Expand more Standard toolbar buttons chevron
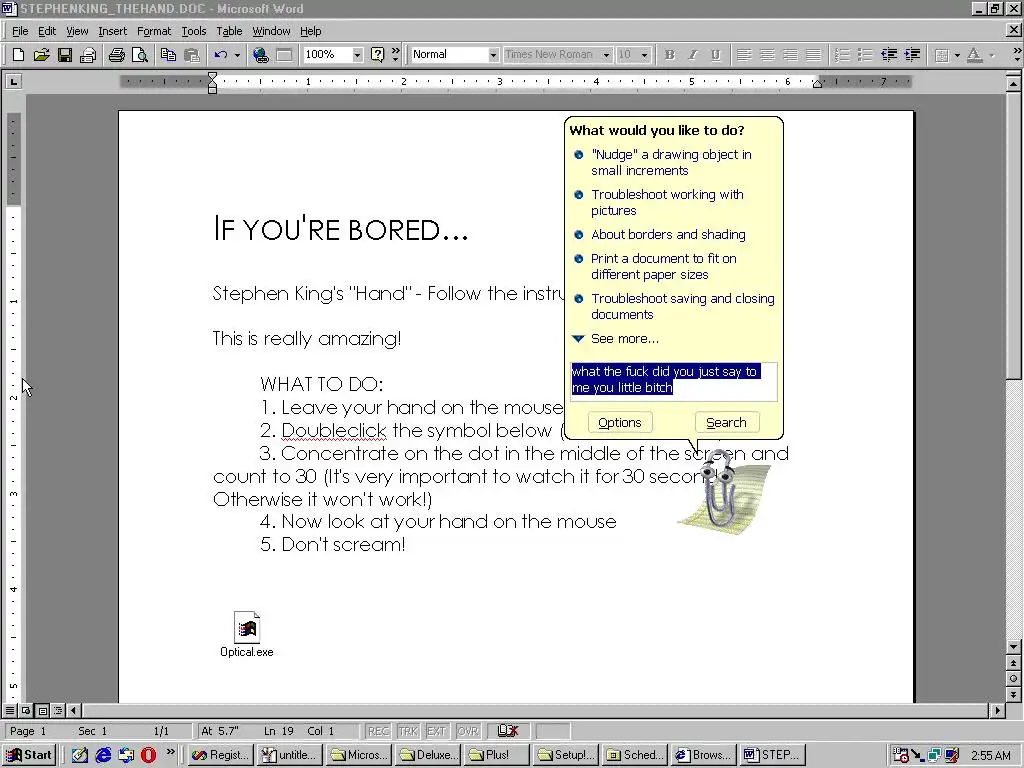This screenshot has height=768, width=1024. (x=396, y=55)
